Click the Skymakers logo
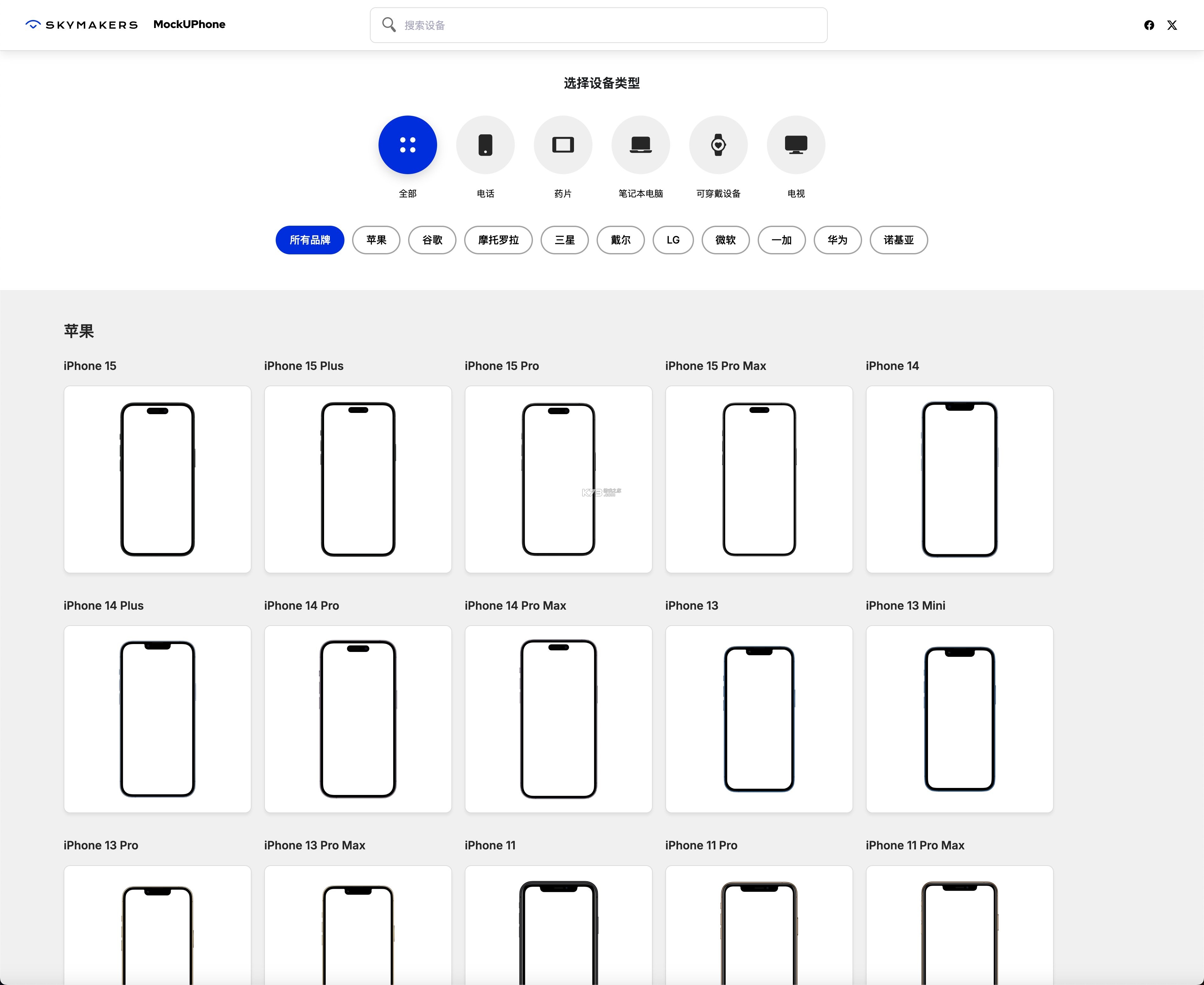The width and height of the screenshot is (1204, 985). 82,25
